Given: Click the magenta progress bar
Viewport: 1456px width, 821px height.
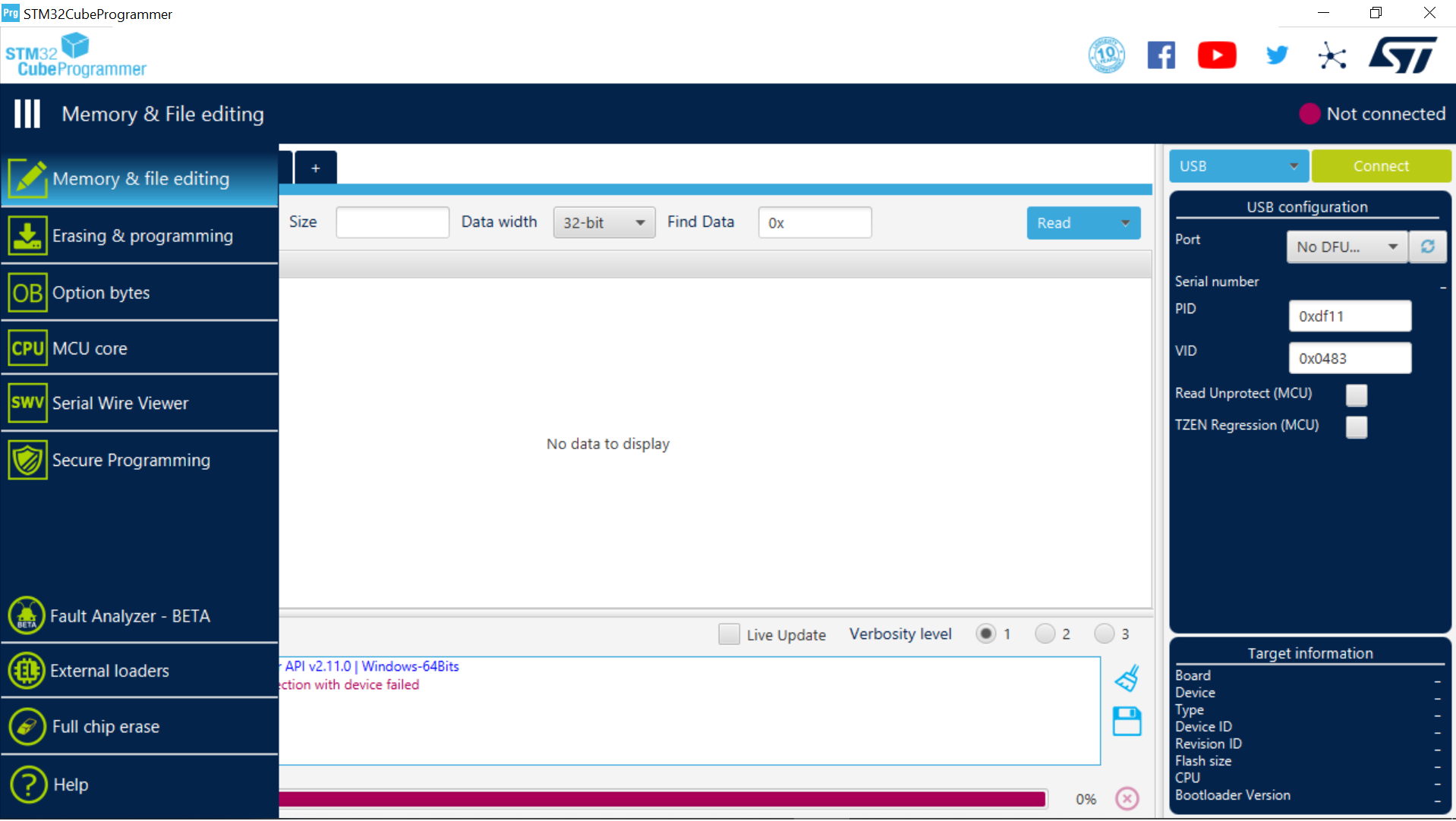Looking at the screenshot, I should pos(663,798).
